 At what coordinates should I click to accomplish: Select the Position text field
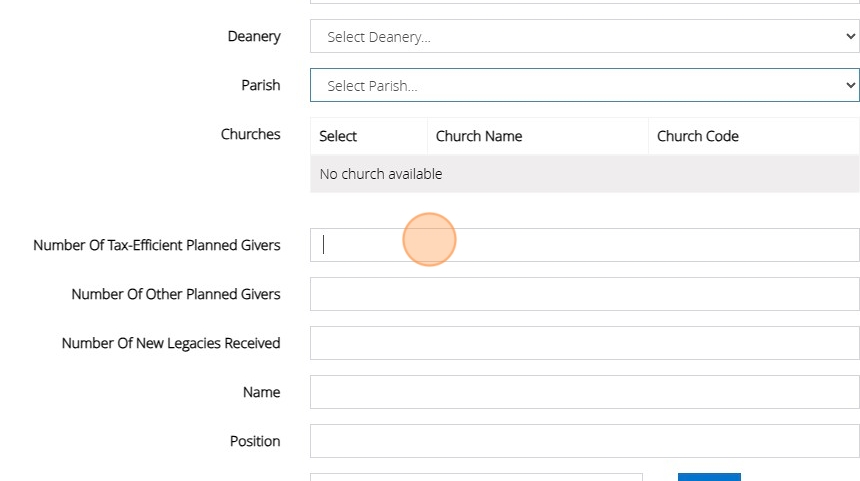pyautogui.click(x=584, y=441)
